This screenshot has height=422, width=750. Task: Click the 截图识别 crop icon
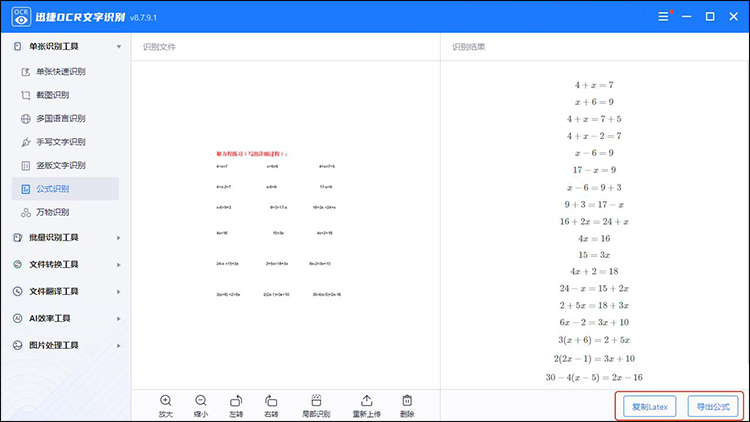[x=26, y=95]
